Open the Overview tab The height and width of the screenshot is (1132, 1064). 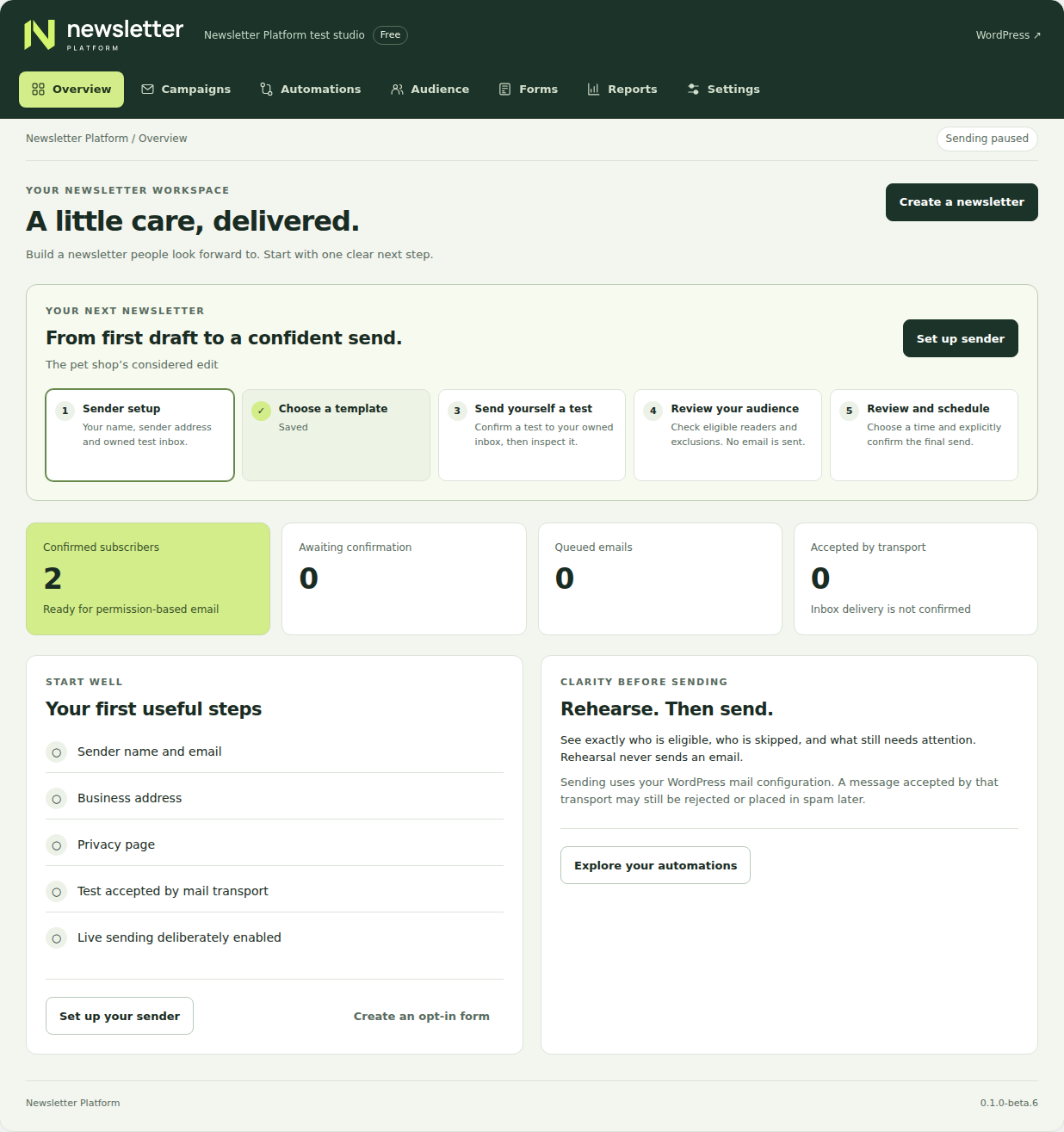tap(71, 90)
